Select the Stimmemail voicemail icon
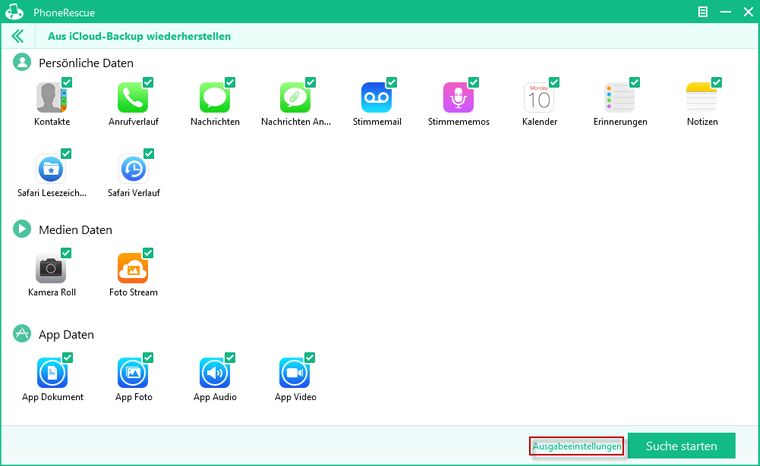The width and height of the screenshot is (760, 466). 376,97
